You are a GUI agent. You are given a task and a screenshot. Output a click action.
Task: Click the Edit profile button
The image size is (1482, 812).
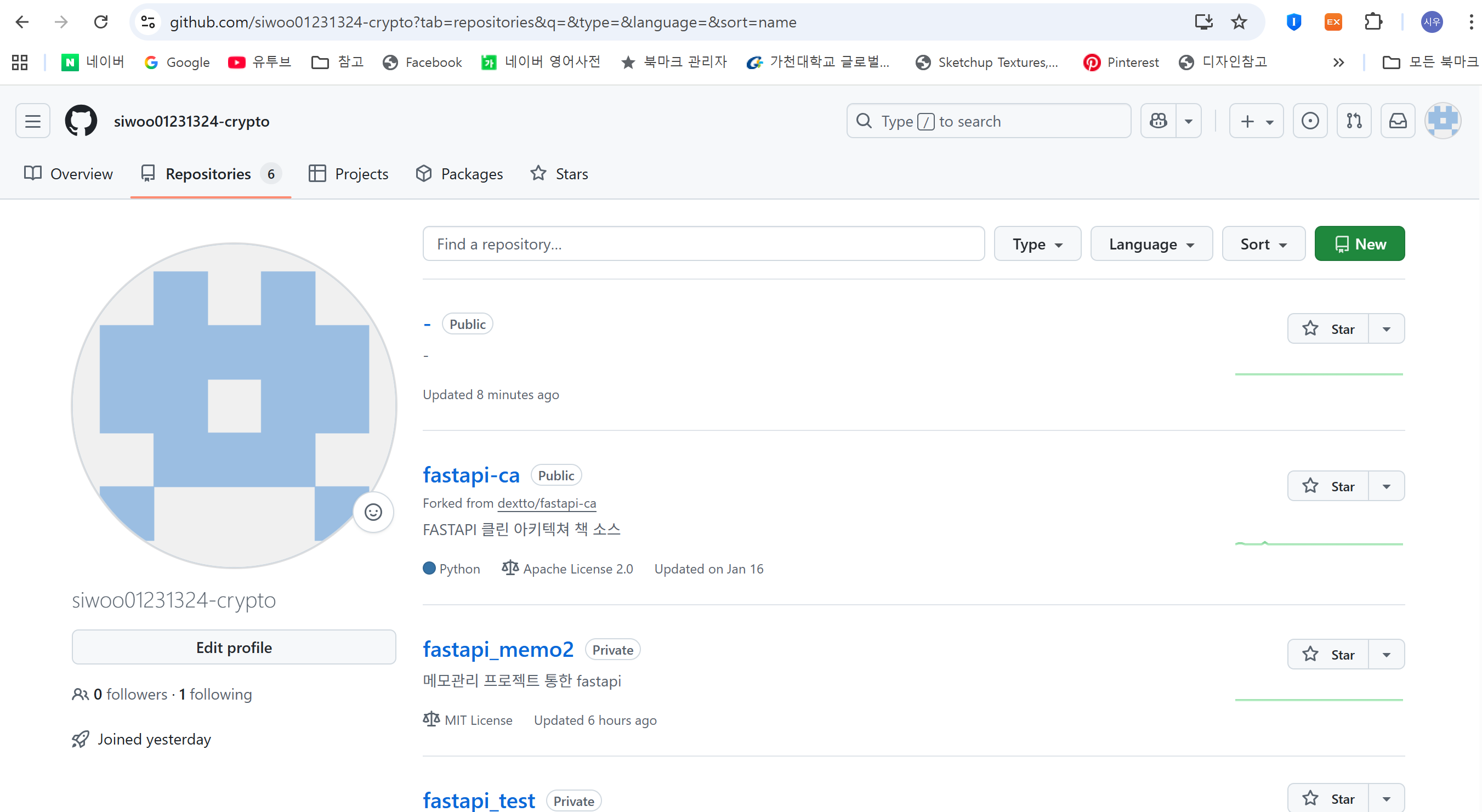click(234, 648)
